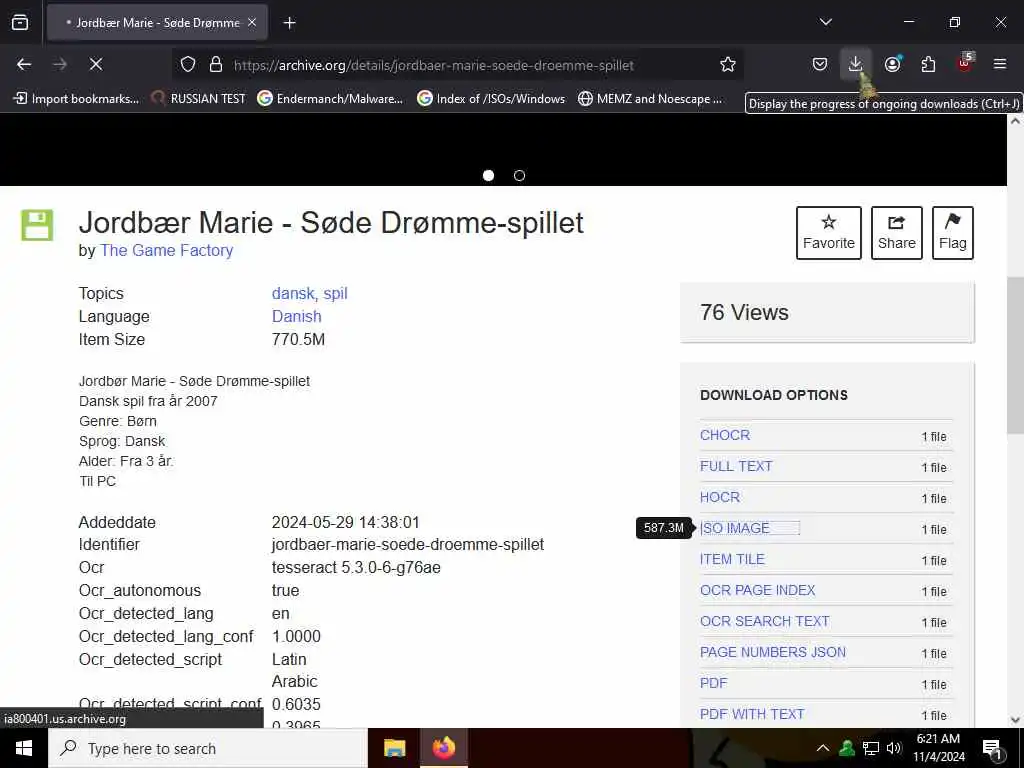Open the Windows Start menu
This screenshot has width=1024, height=768.
24,748
